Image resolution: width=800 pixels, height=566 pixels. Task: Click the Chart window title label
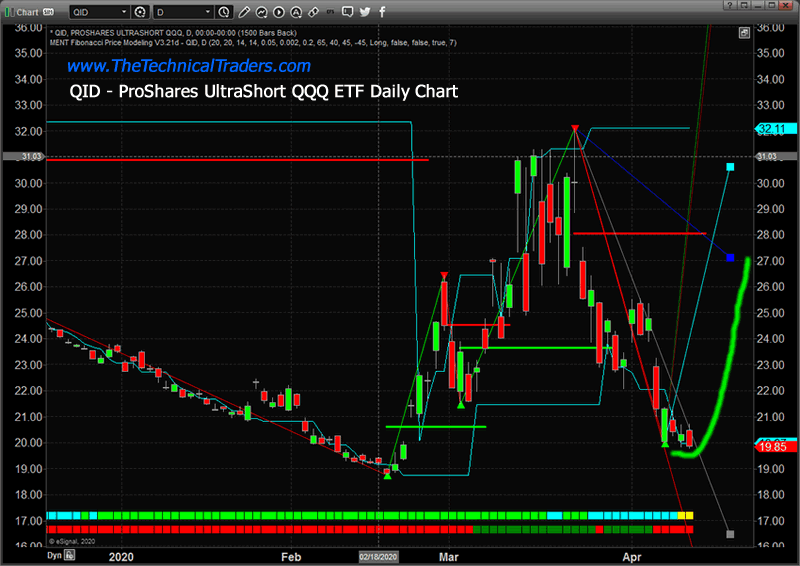coord(28,12)
